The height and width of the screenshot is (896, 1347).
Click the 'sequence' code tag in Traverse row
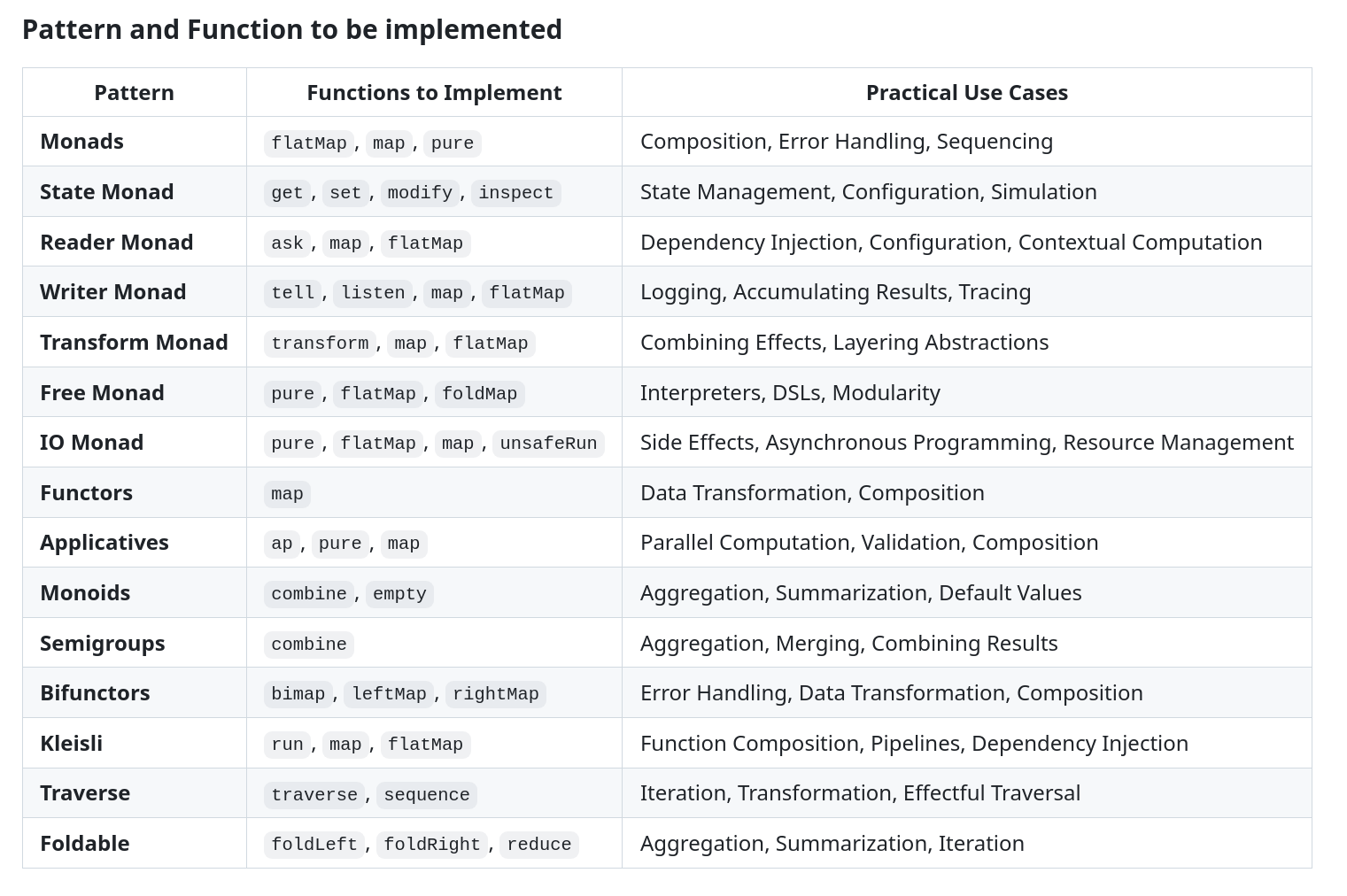pos(427,795)
